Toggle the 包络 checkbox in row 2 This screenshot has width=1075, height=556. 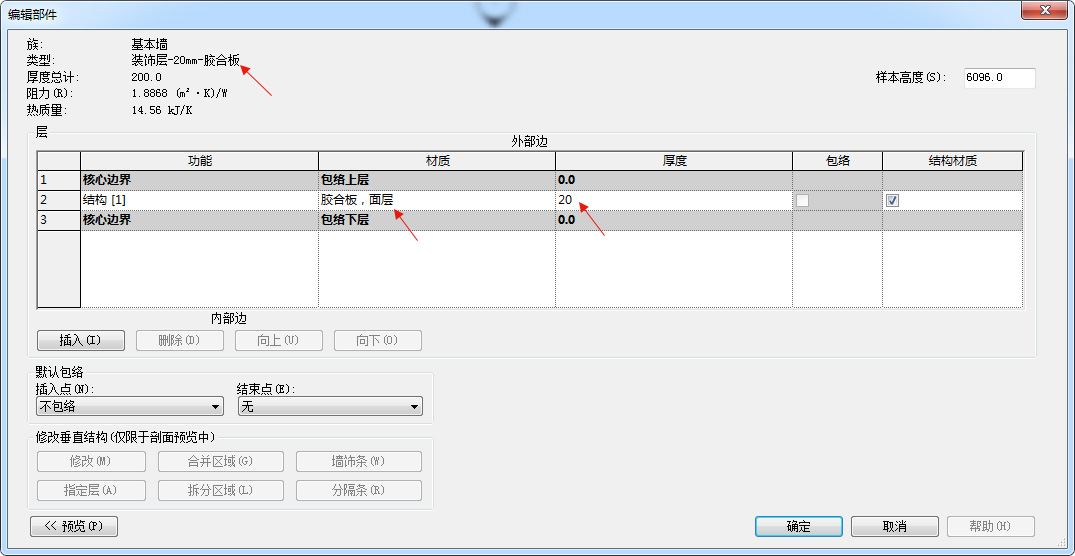(x=802, y=200)
